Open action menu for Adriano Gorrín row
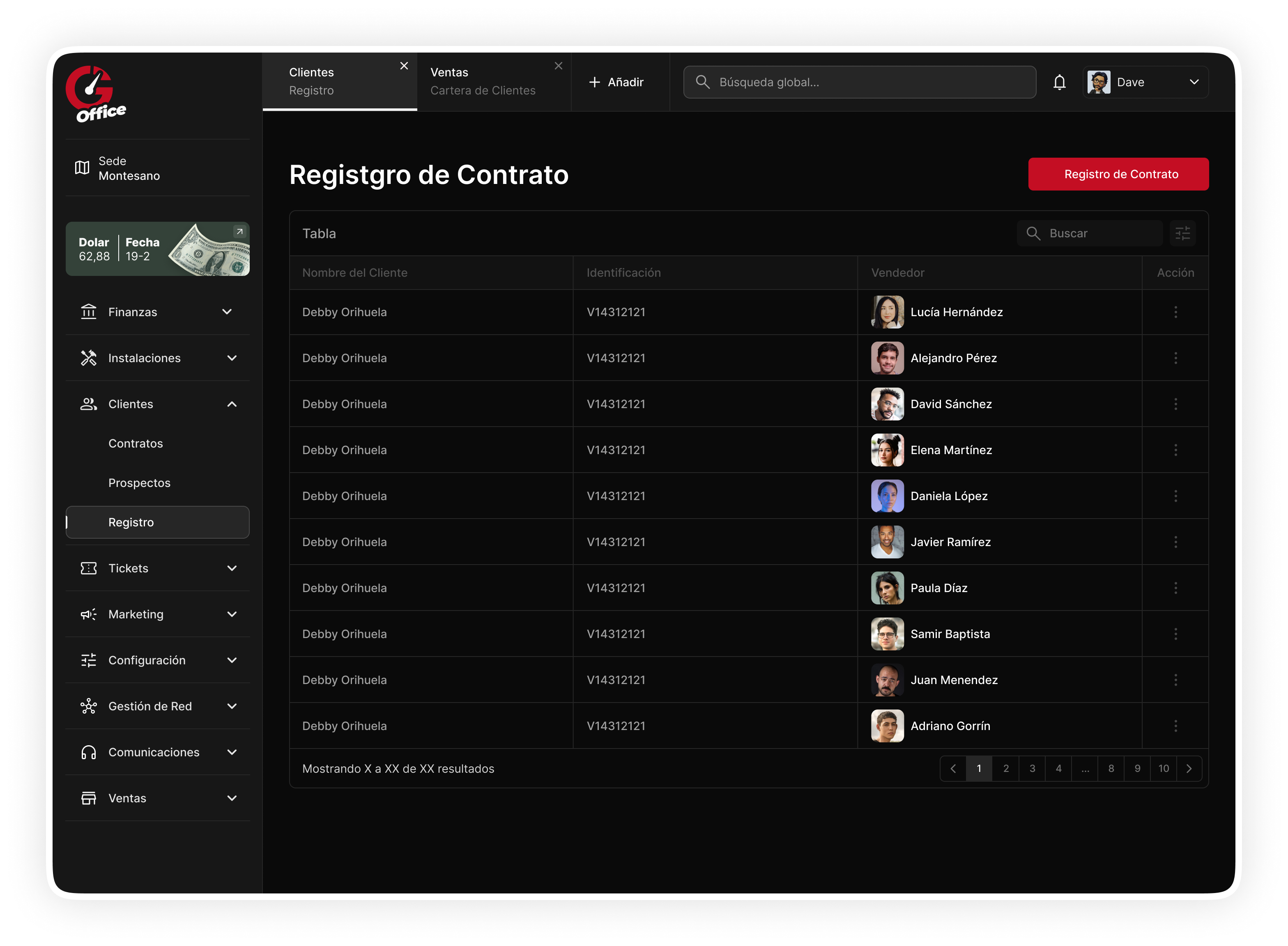1288x946 pixels. coord(1175,726)
